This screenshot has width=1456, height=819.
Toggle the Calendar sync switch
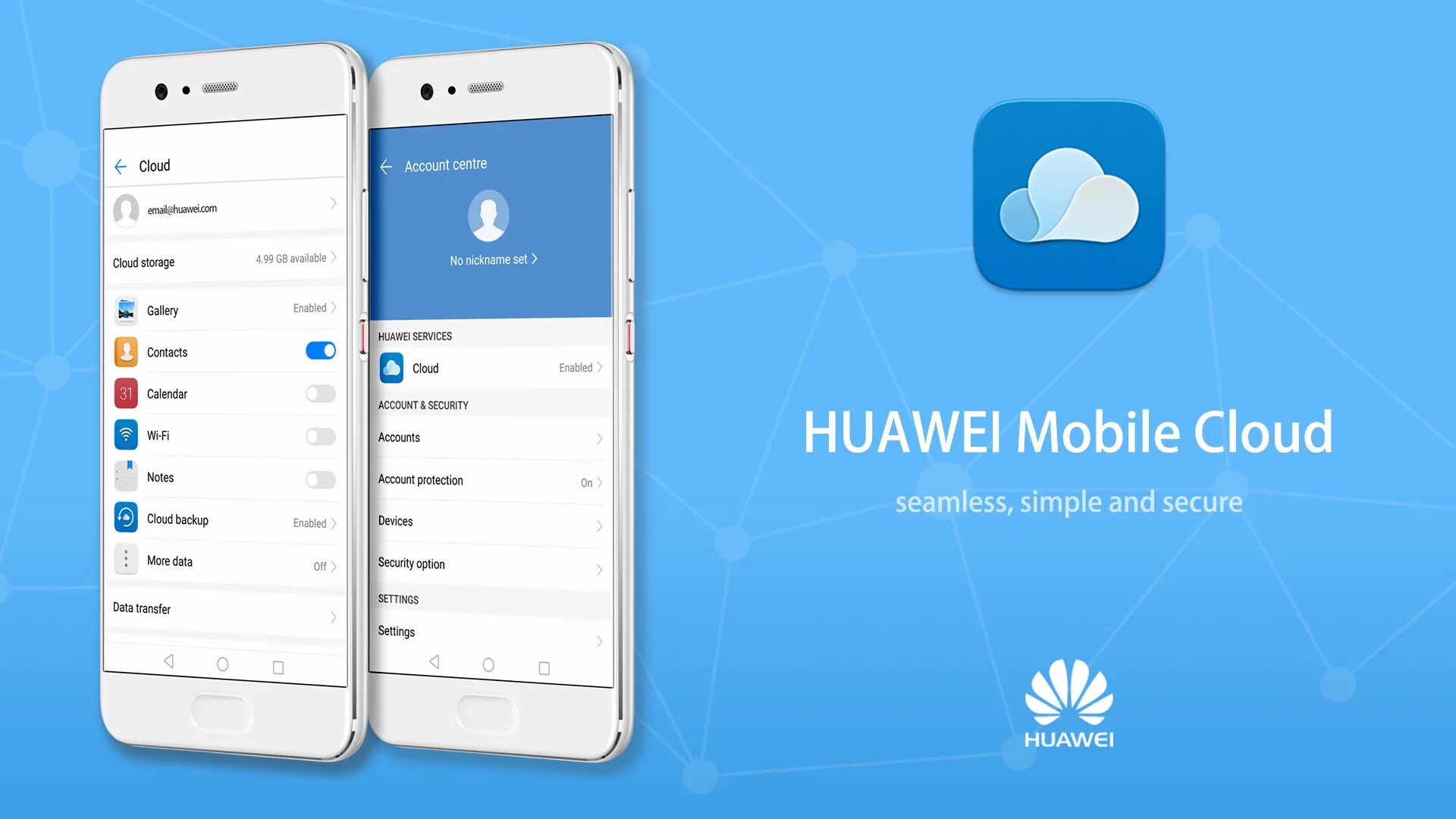[320, 392]
